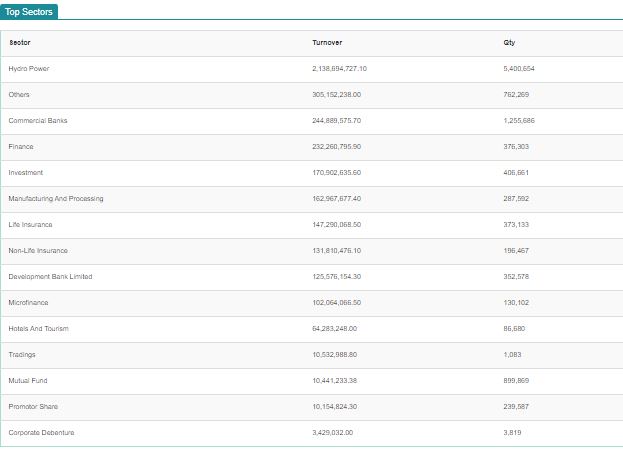Image resolution: width=623 pixels, height=454 pixels.
Task: Select the Corporate Debenture sector name
Action: point(41,433)
